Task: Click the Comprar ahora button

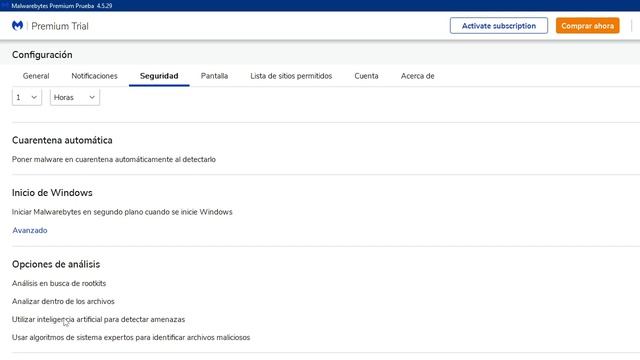Action: point(587,26)
